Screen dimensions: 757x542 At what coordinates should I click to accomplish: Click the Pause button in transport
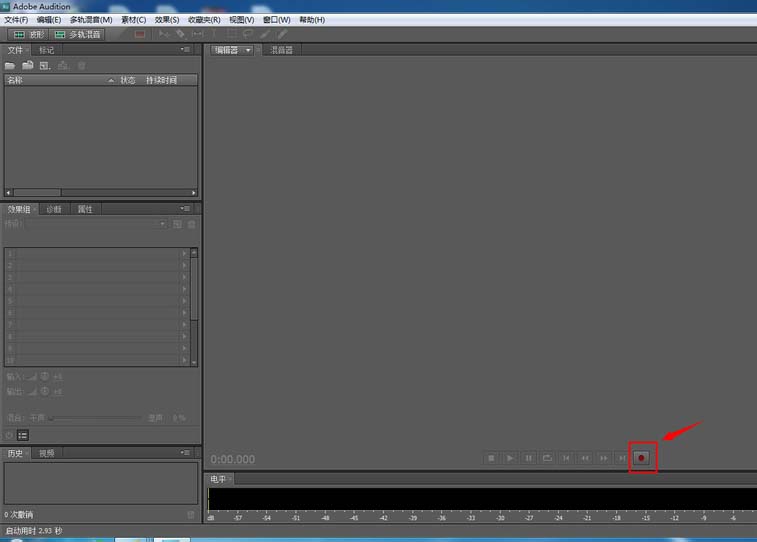pyautogui.click(x=529, y=458)
